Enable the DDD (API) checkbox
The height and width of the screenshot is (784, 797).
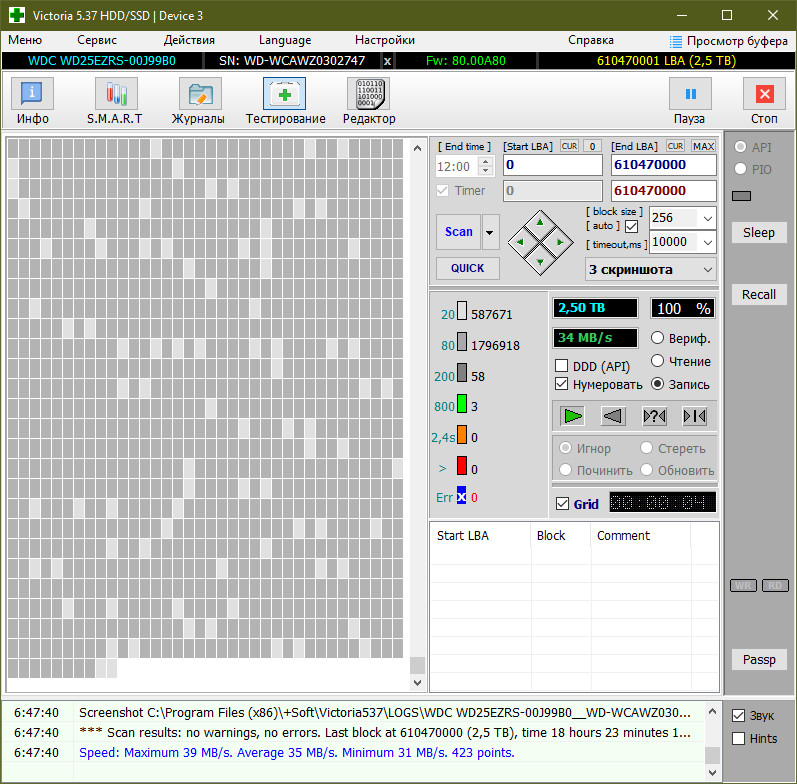[562, 366]
